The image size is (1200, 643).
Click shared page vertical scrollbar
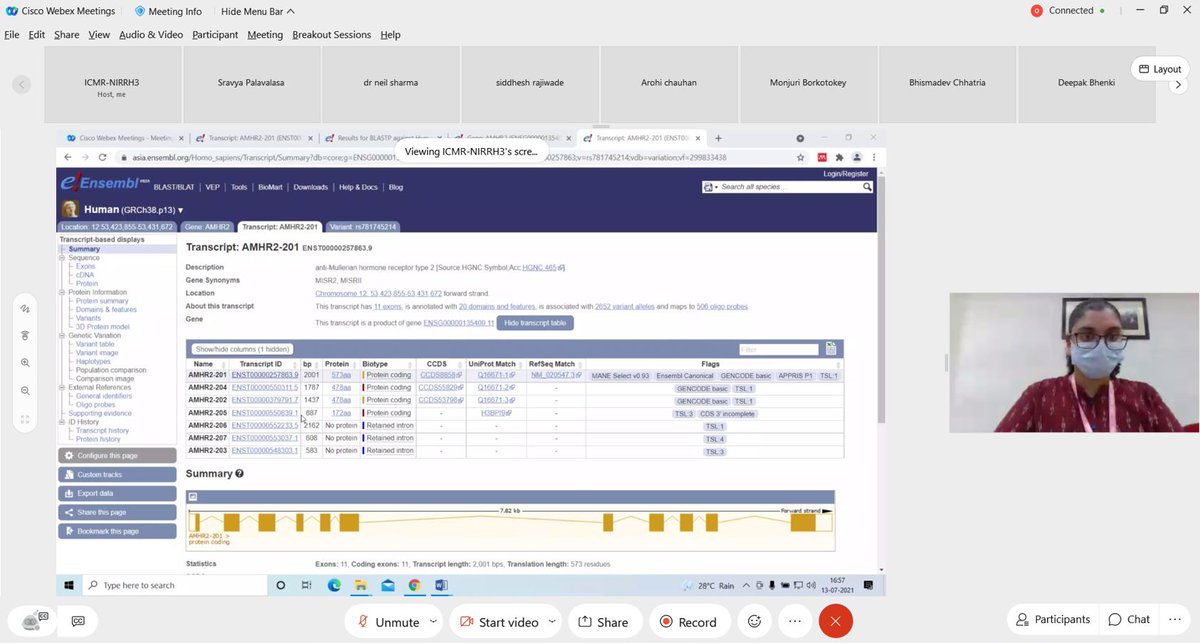tap(879, 300)
